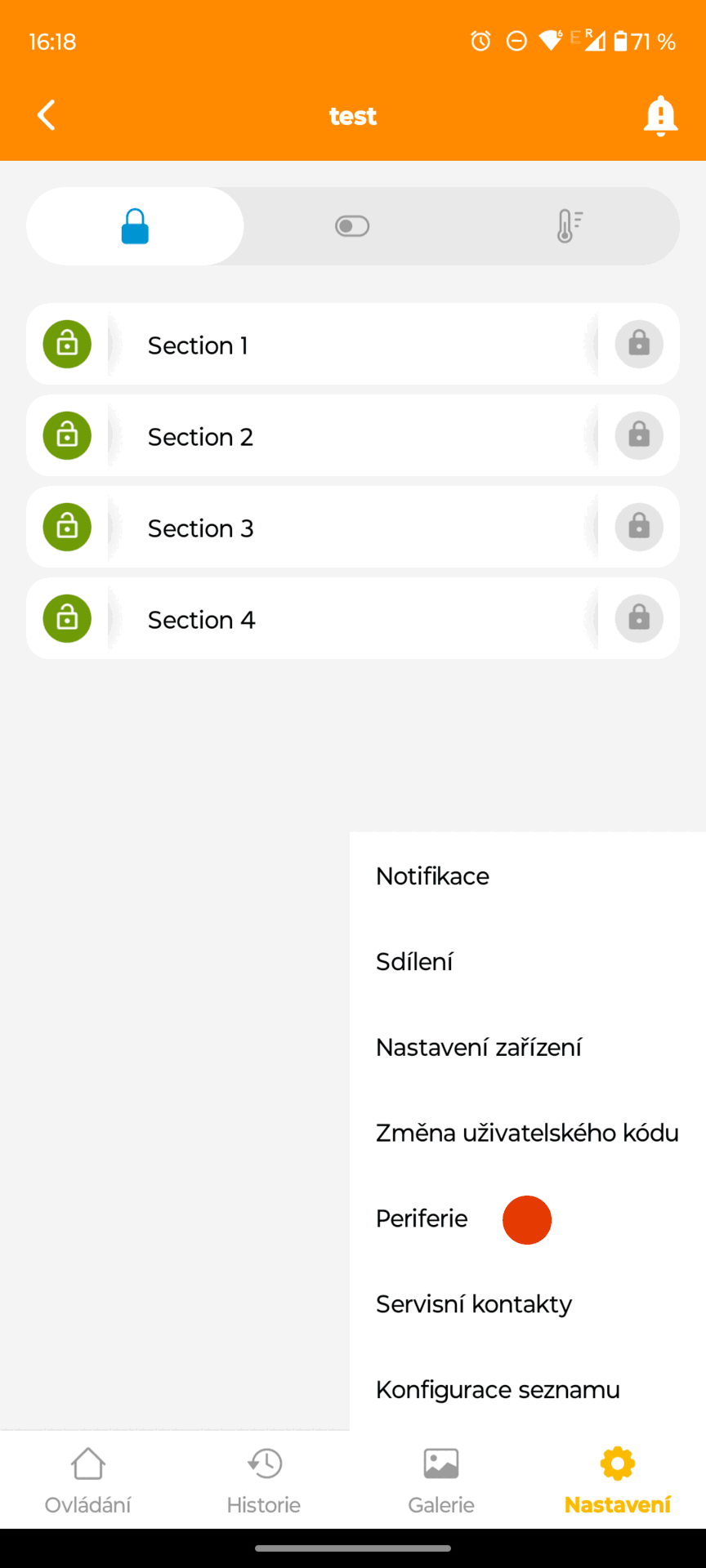706x1568 pixels.
Task: Tap Ovládání home icon in bottom bar
Action: 87,1480
